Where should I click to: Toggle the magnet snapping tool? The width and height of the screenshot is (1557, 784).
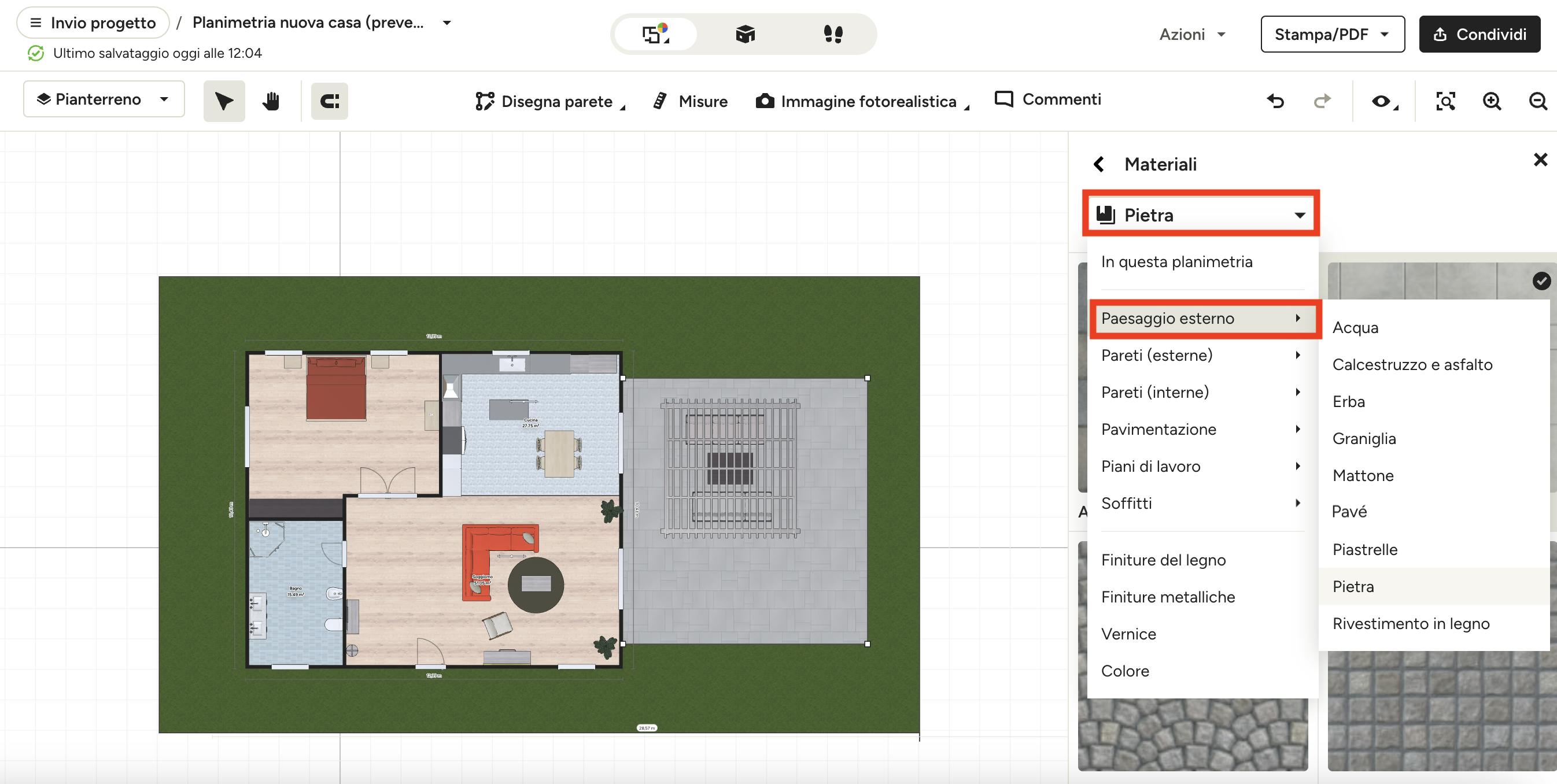pyautogui.click(x=330, y=101)
